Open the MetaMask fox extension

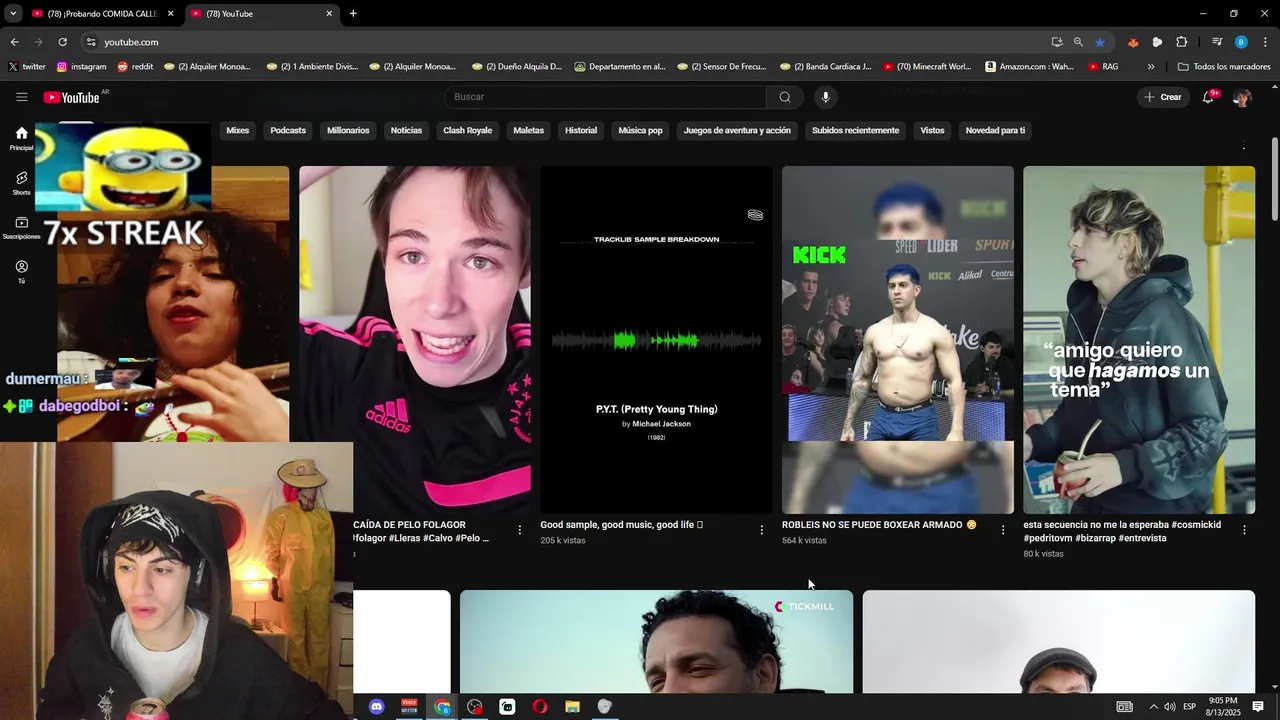1133,42
